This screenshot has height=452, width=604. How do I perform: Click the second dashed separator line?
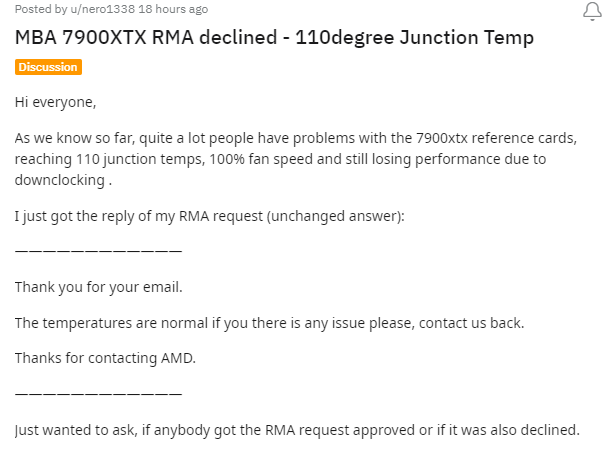(98, 393)
